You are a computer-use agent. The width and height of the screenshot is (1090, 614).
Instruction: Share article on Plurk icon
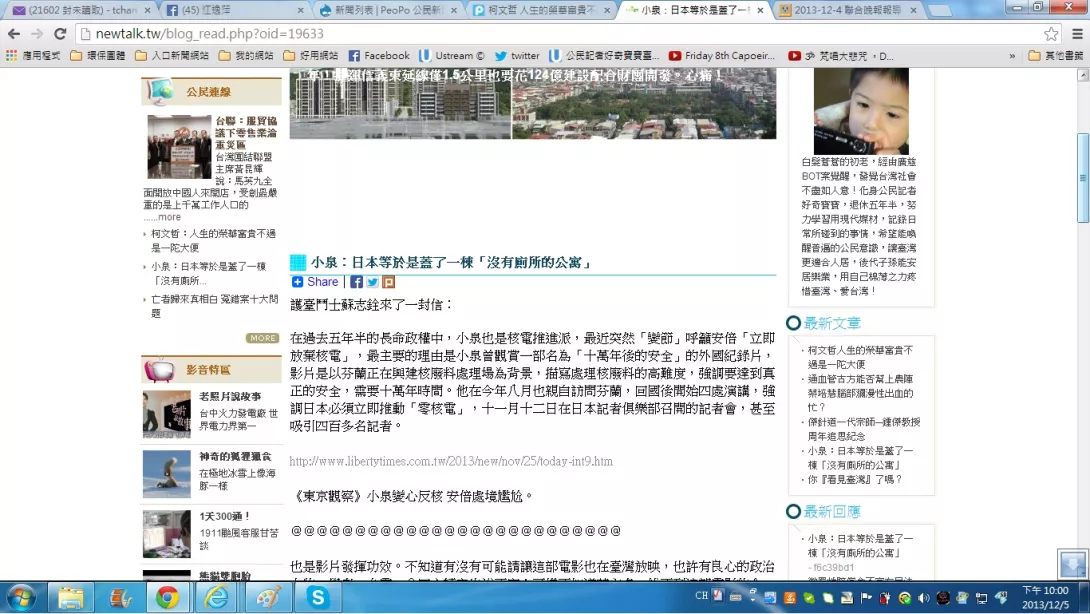(x=389, y=282)
